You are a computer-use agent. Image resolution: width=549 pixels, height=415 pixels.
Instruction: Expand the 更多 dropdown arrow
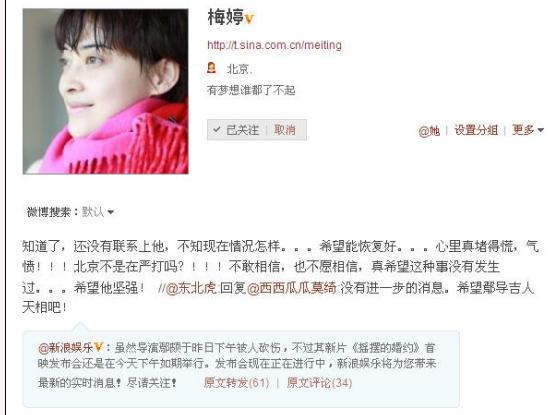[x=540, y=130]
